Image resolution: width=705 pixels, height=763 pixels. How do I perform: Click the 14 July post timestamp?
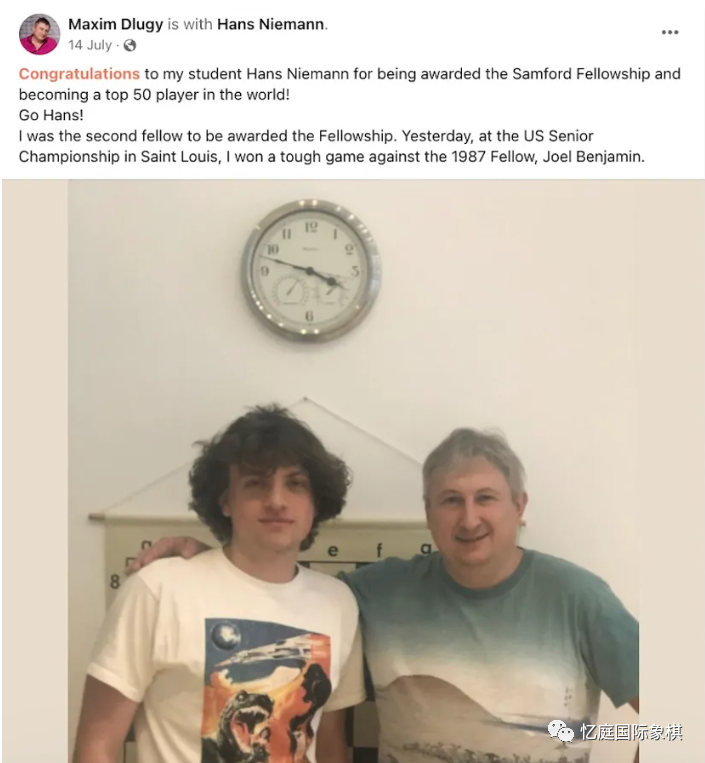(90, 45)
